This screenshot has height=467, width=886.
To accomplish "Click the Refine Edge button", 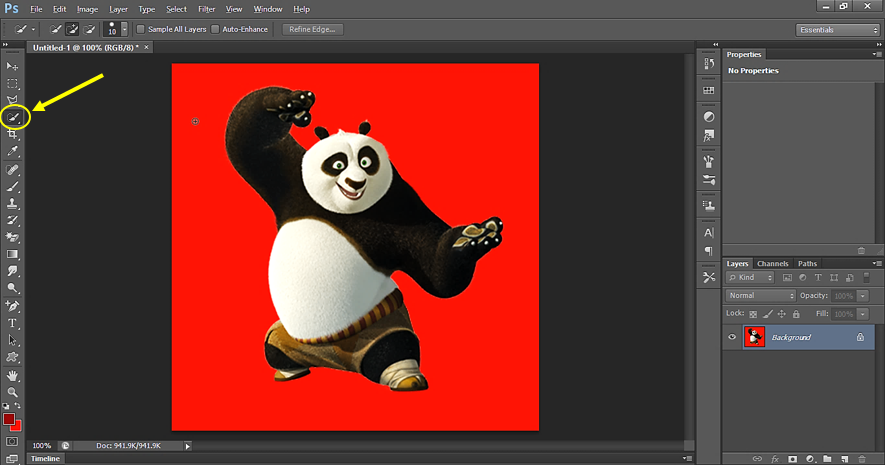I will click(312, 29).
